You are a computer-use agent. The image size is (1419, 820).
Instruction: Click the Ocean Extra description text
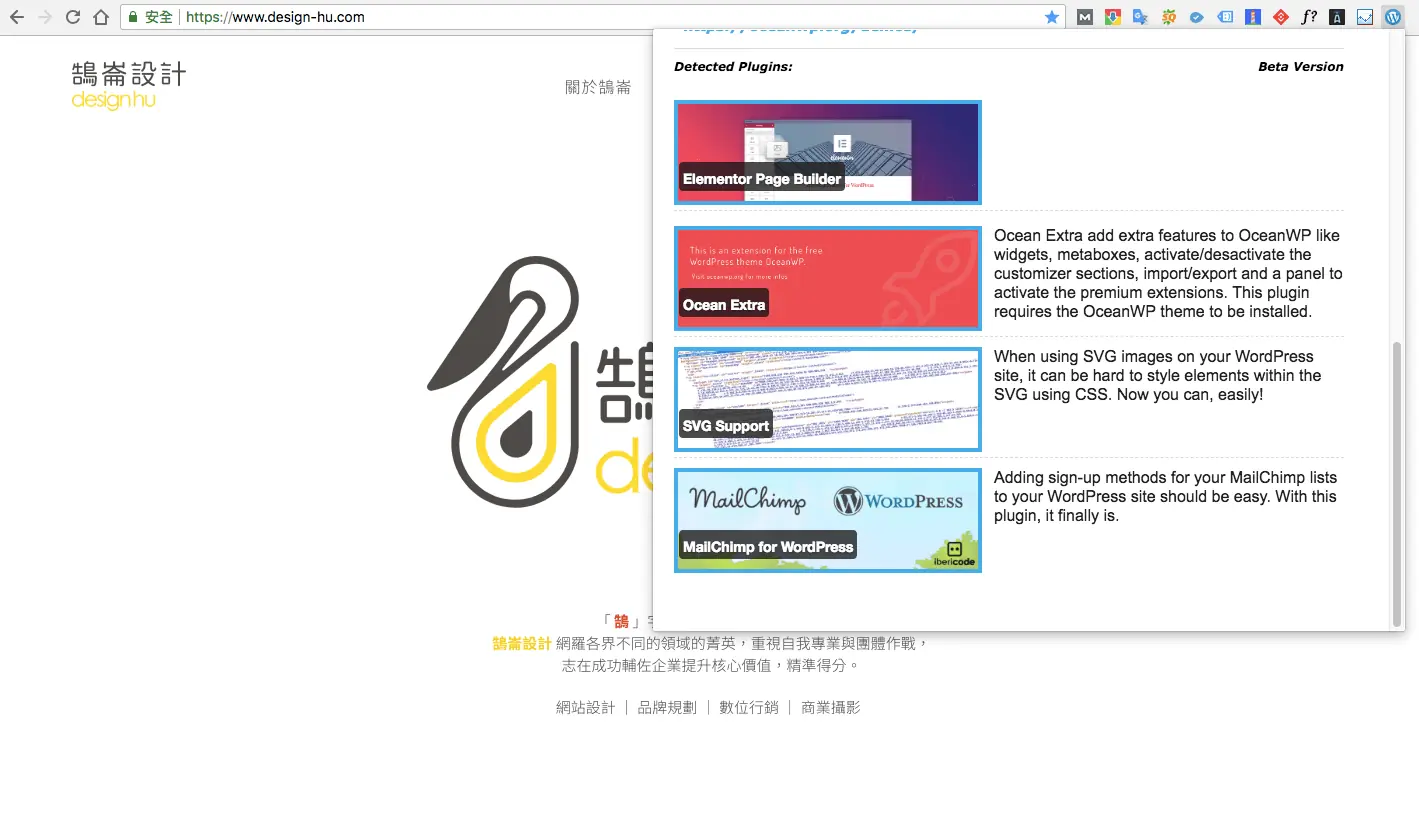[1168, 273]
